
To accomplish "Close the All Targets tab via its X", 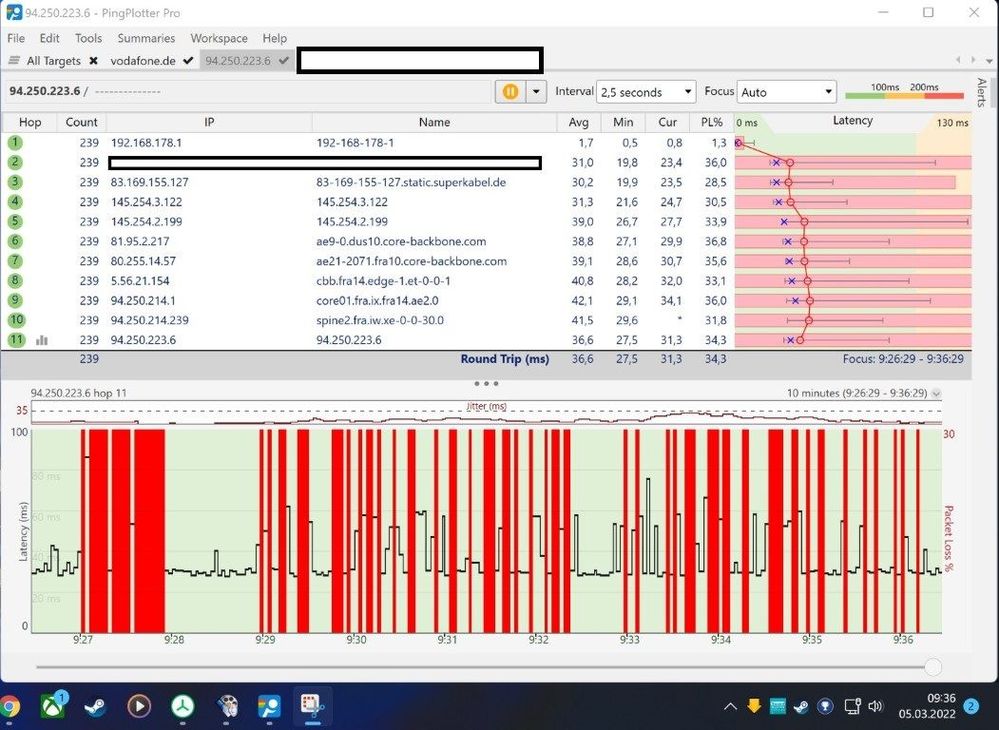I will pos(95,60).
